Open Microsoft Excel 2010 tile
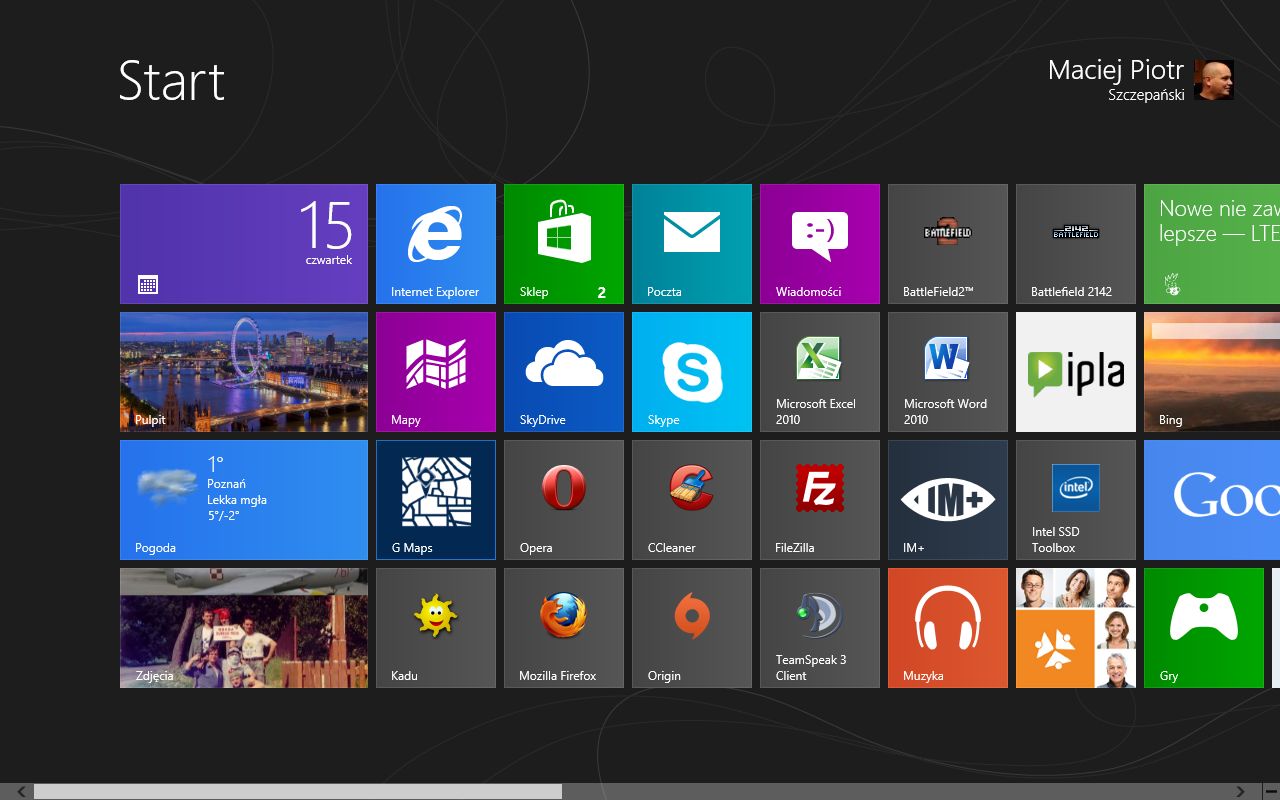1280x800 pixels. (x=820, y=372)
